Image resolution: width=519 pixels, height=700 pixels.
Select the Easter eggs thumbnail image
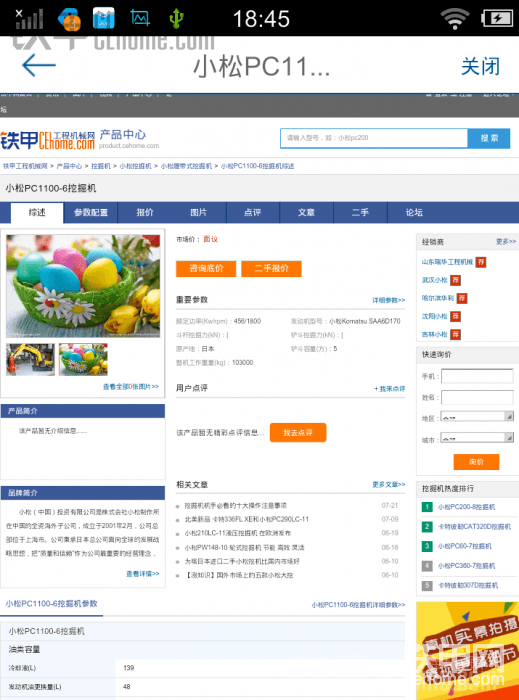click(83, 359)
